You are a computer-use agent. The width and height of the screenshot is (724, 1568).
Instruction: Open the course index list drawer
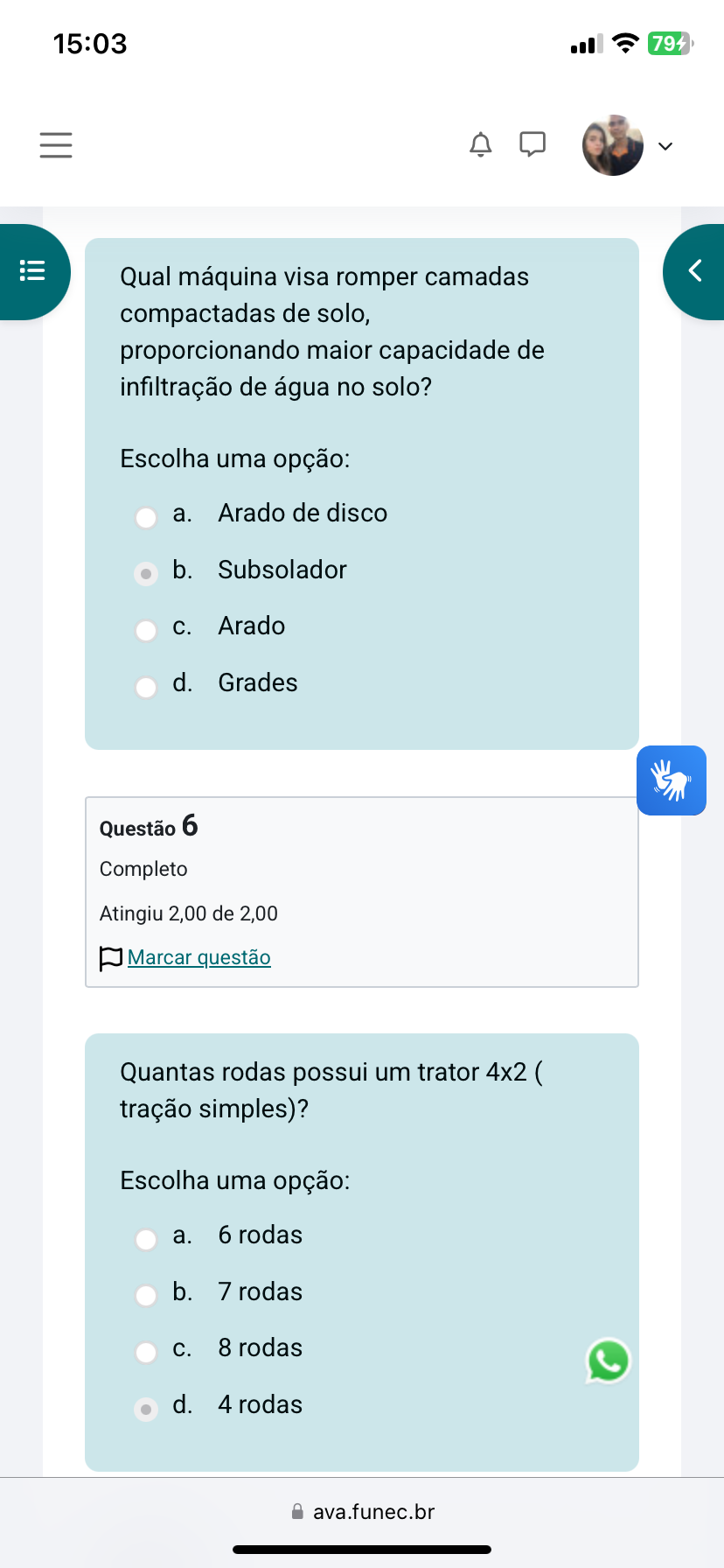pyautogui.click(x=33, y=271)
